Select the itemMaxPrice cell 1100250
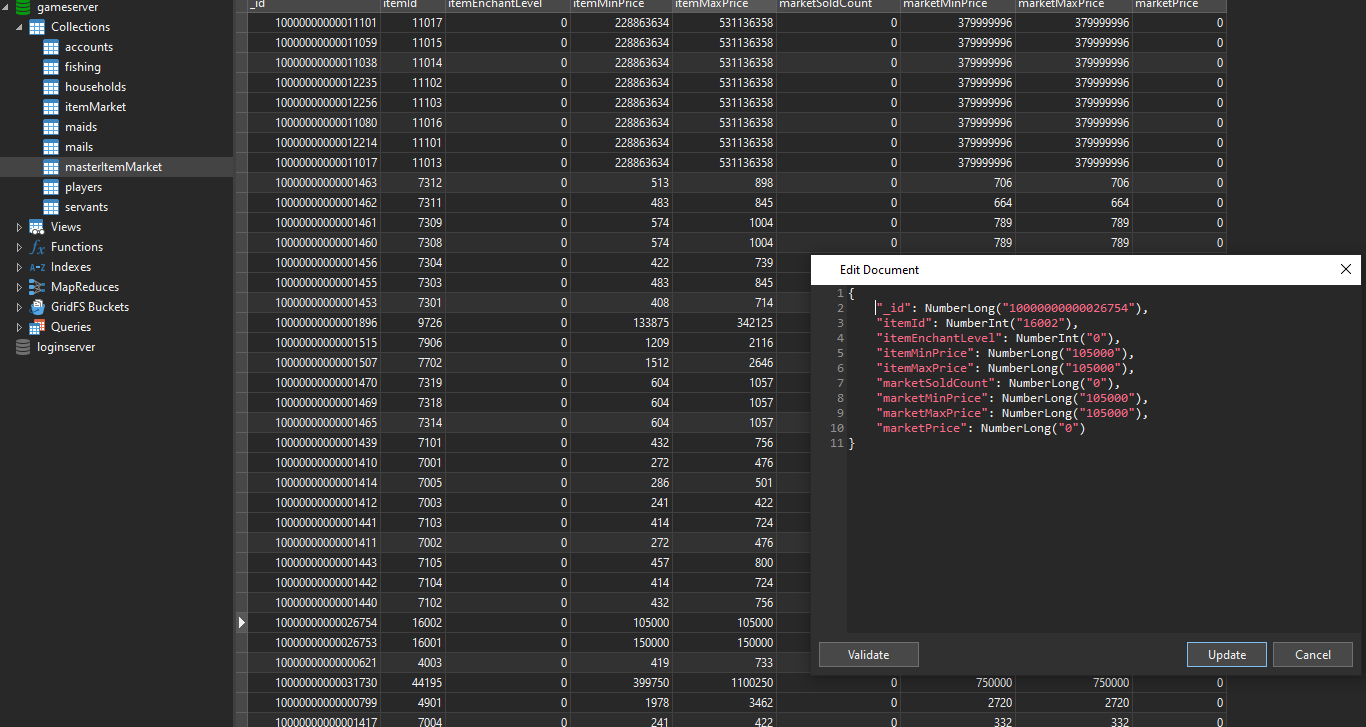Viewport: 1366px width, 727px height. point(724,683)
